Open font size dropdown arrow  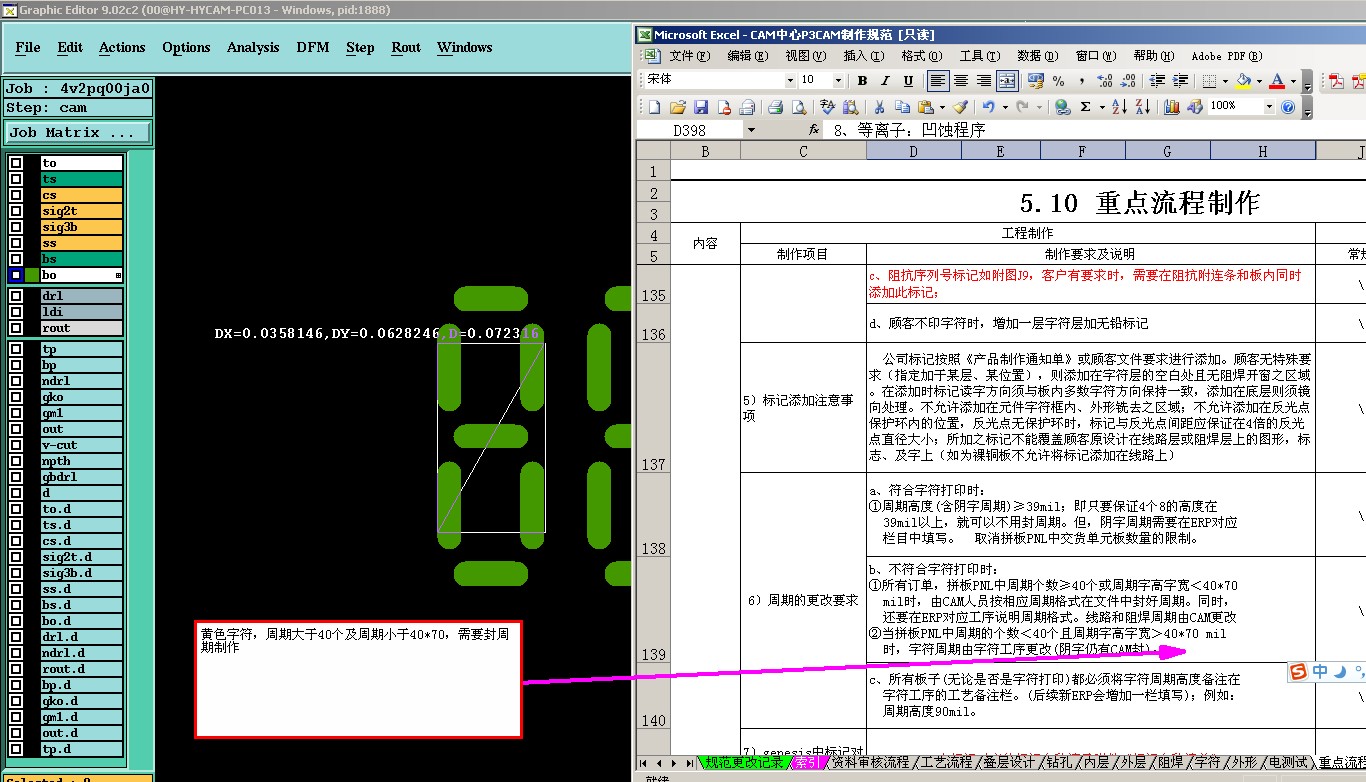pyautogui.click(x=839, y=81)
